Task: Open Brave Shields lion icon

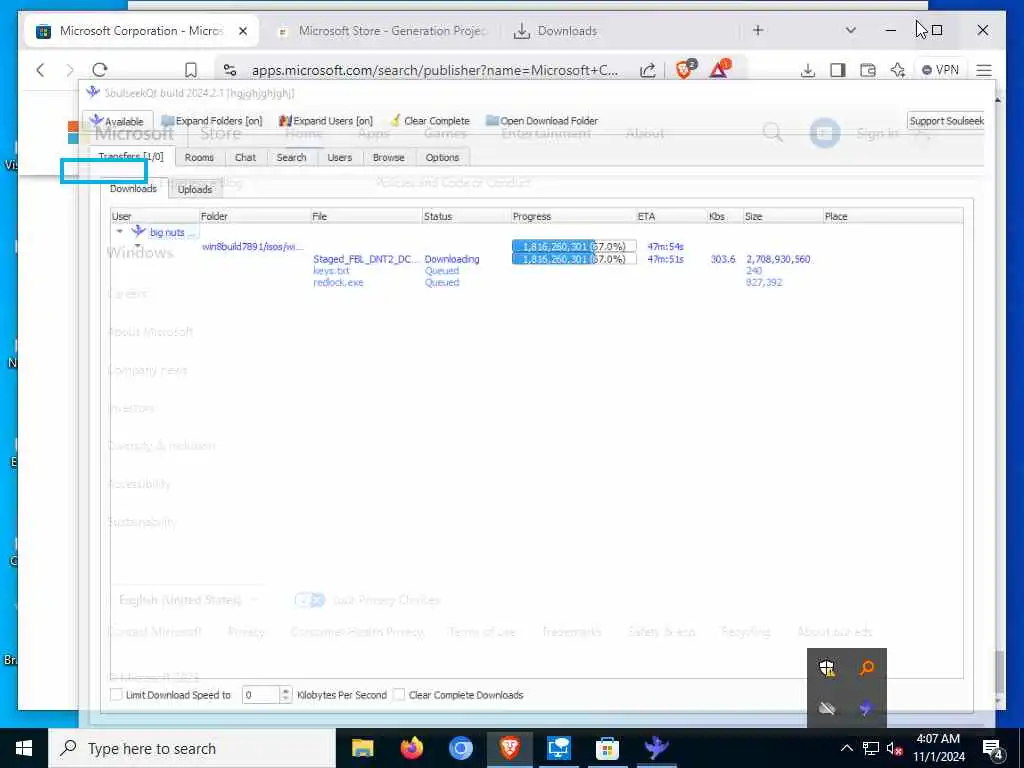Action: [686, 69]
